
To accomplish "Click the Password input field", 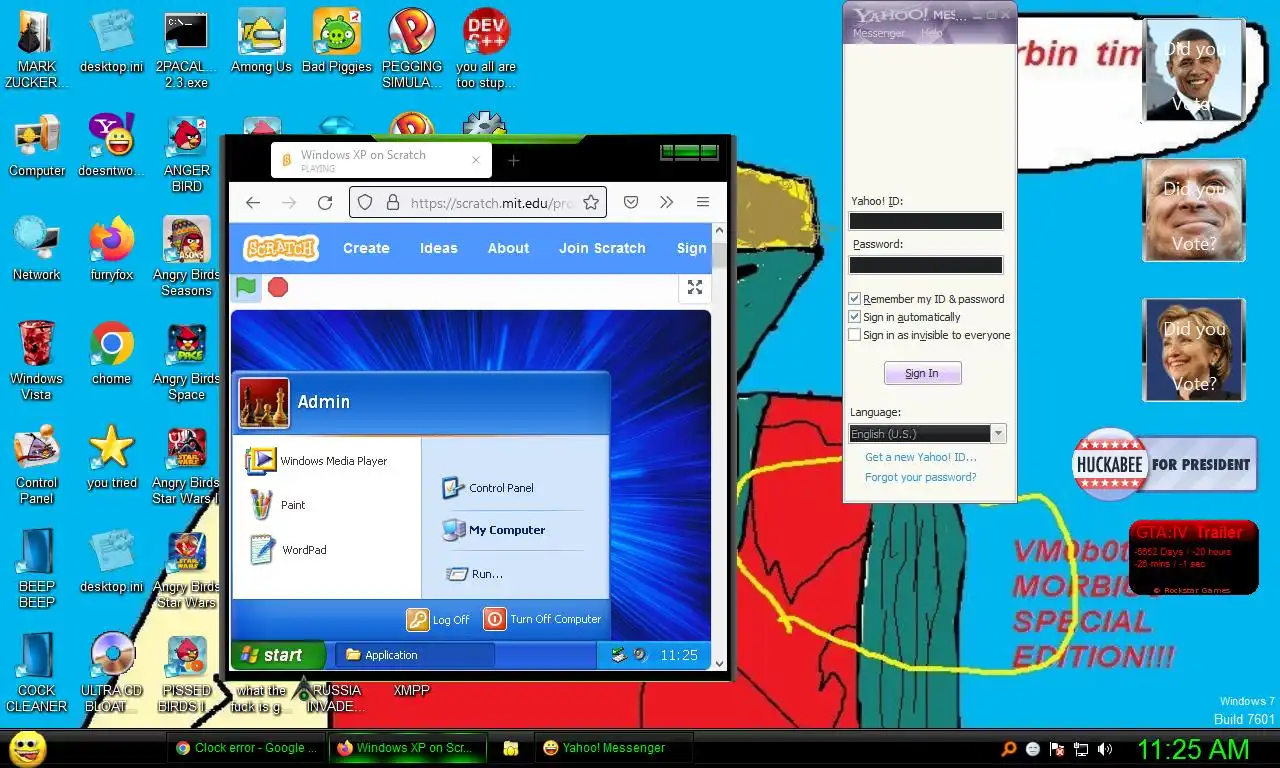I will (925, 265).
